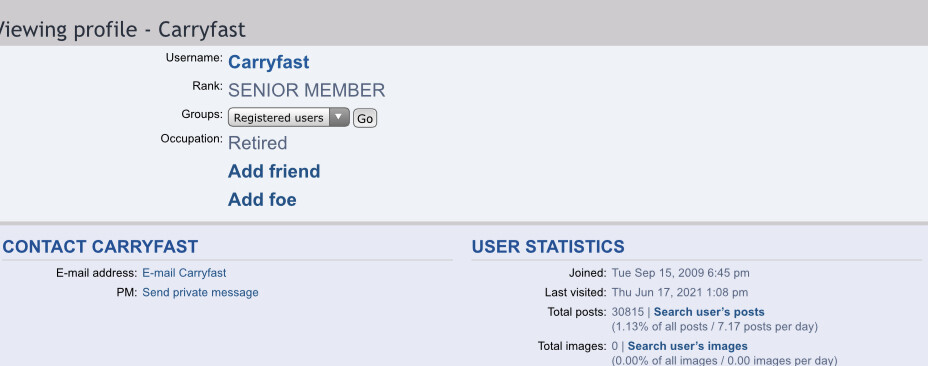
Task: Send private message to Carryfast
Action: [200, 292]
